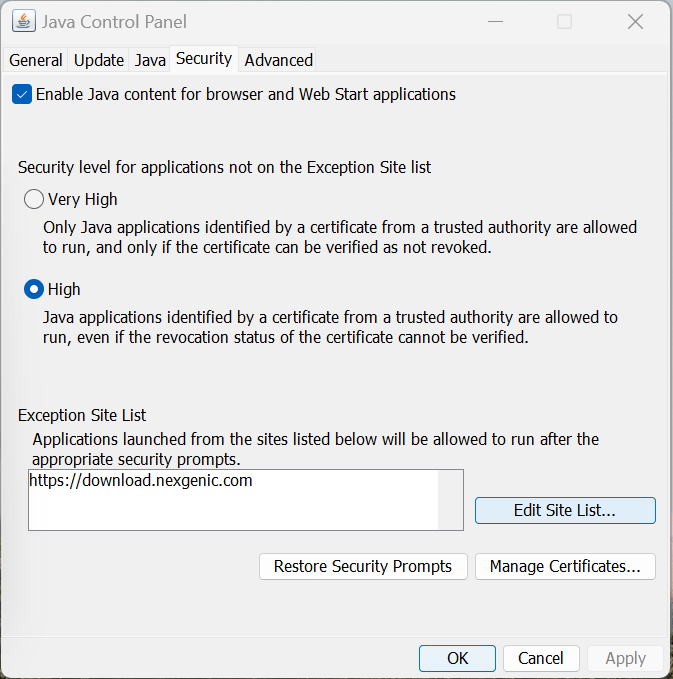Confirm with the OK button

pyautogui.click(x=457, y=658)
